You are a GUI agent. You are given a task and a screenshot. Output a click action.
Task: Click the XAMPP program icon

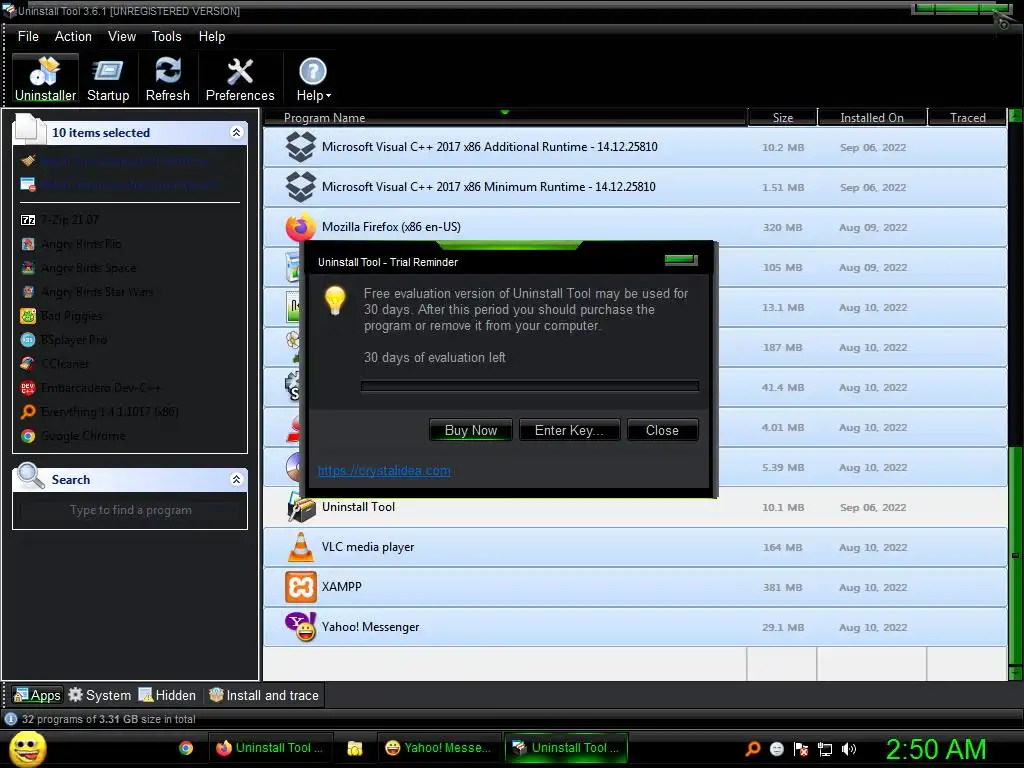tap(300, 587)
